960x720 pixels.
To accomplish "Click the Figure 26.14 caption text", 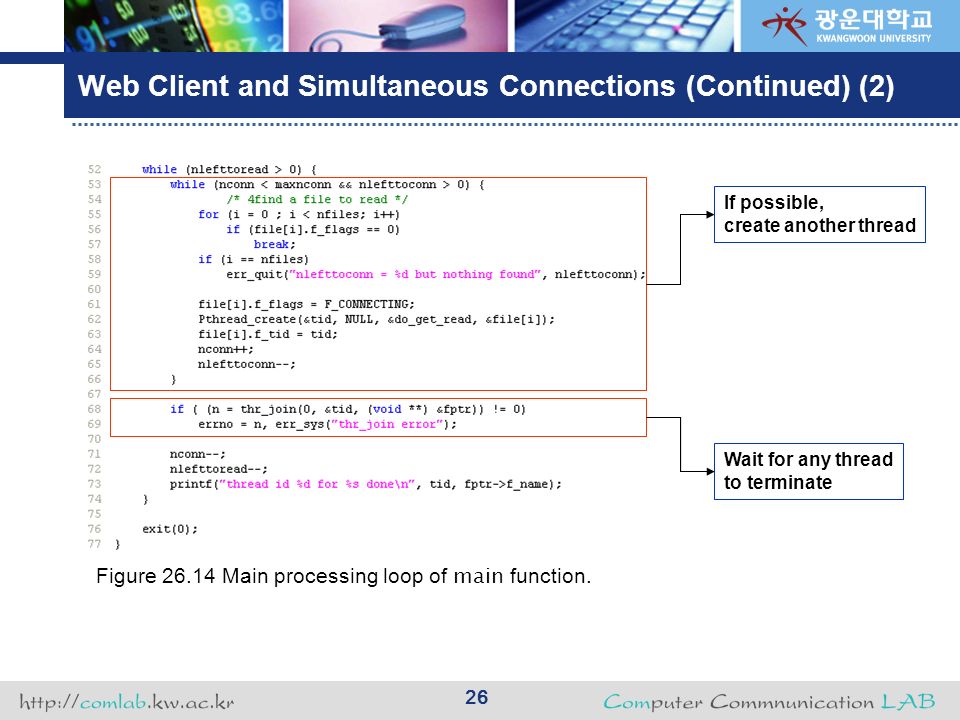I will tap(343, 576).
